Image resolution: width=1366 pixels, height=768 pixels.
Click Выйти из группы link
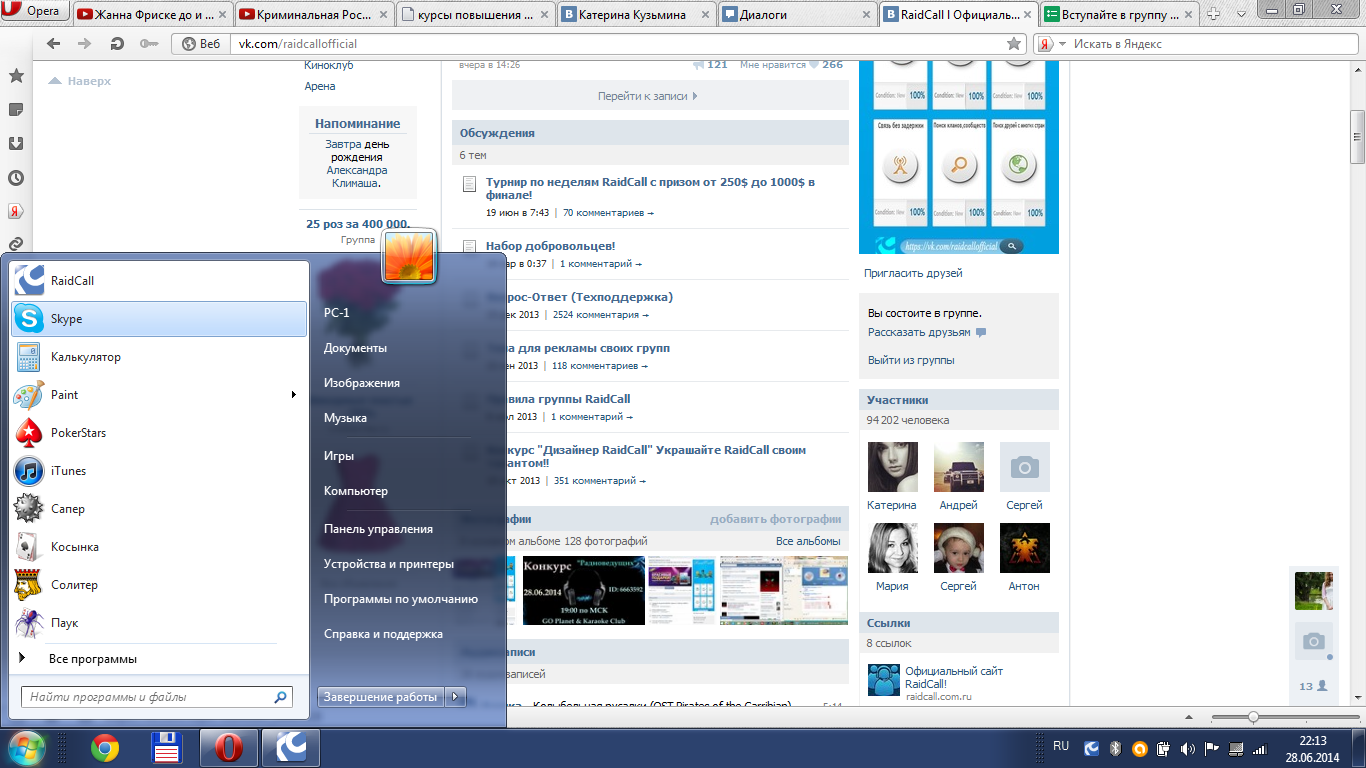pyautogui.click(x=911, y=360)
